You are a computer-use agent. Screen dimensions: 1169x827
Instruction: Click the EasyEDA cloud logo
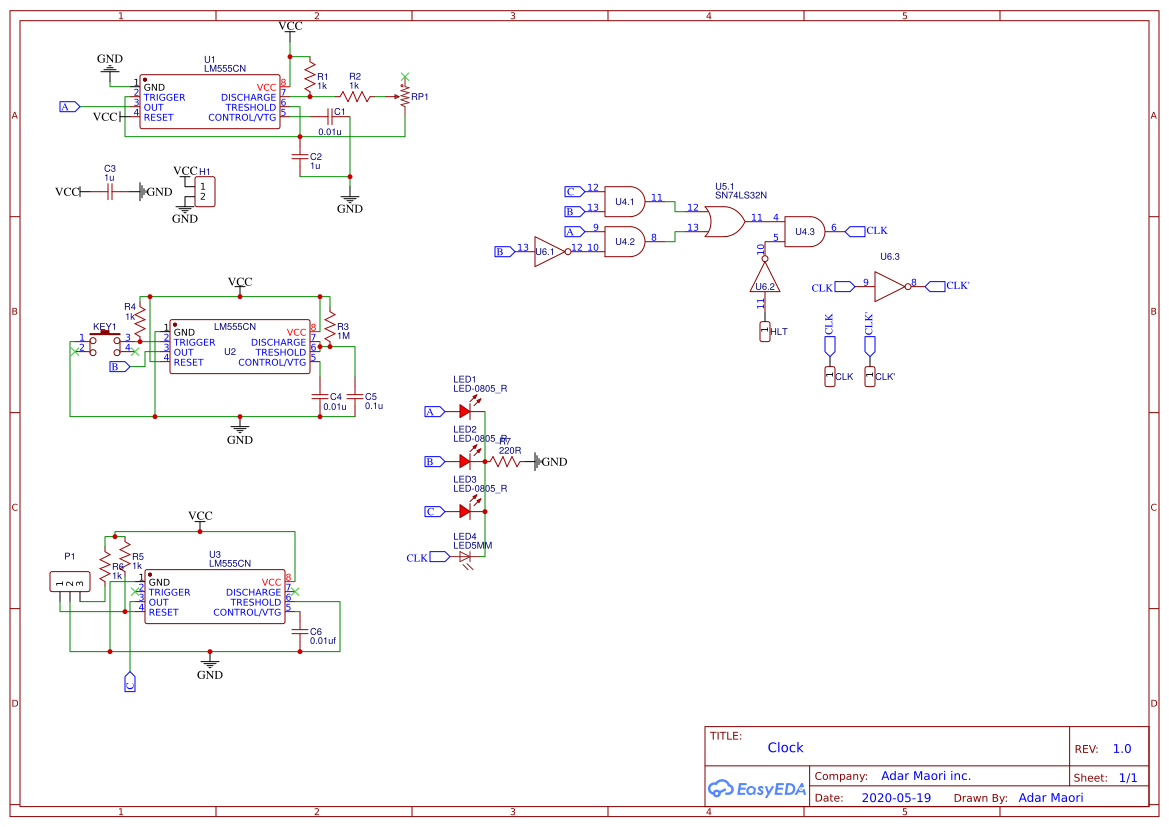click(x=723, y=789)
